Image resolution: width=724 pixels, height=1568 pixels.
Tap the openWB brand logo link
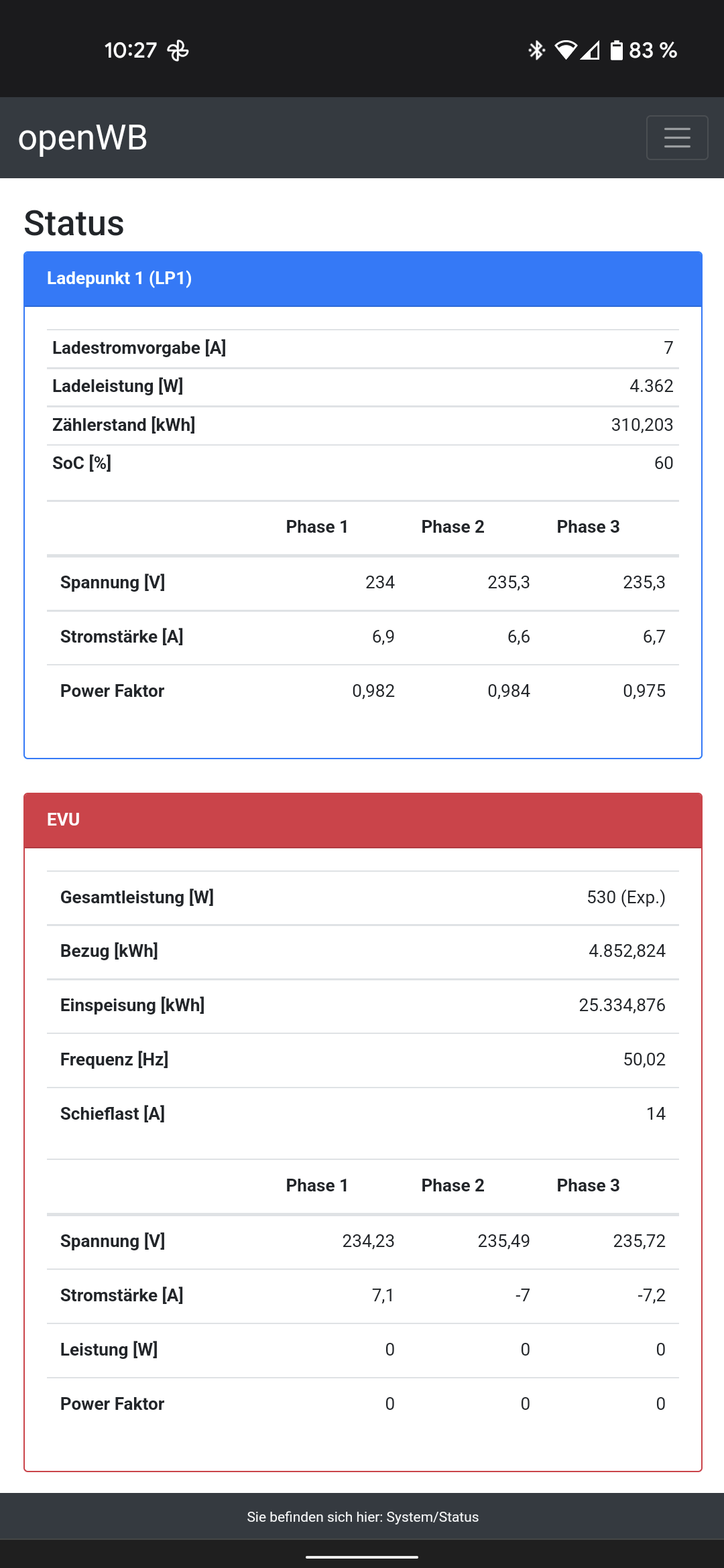(x=82, y=138)
